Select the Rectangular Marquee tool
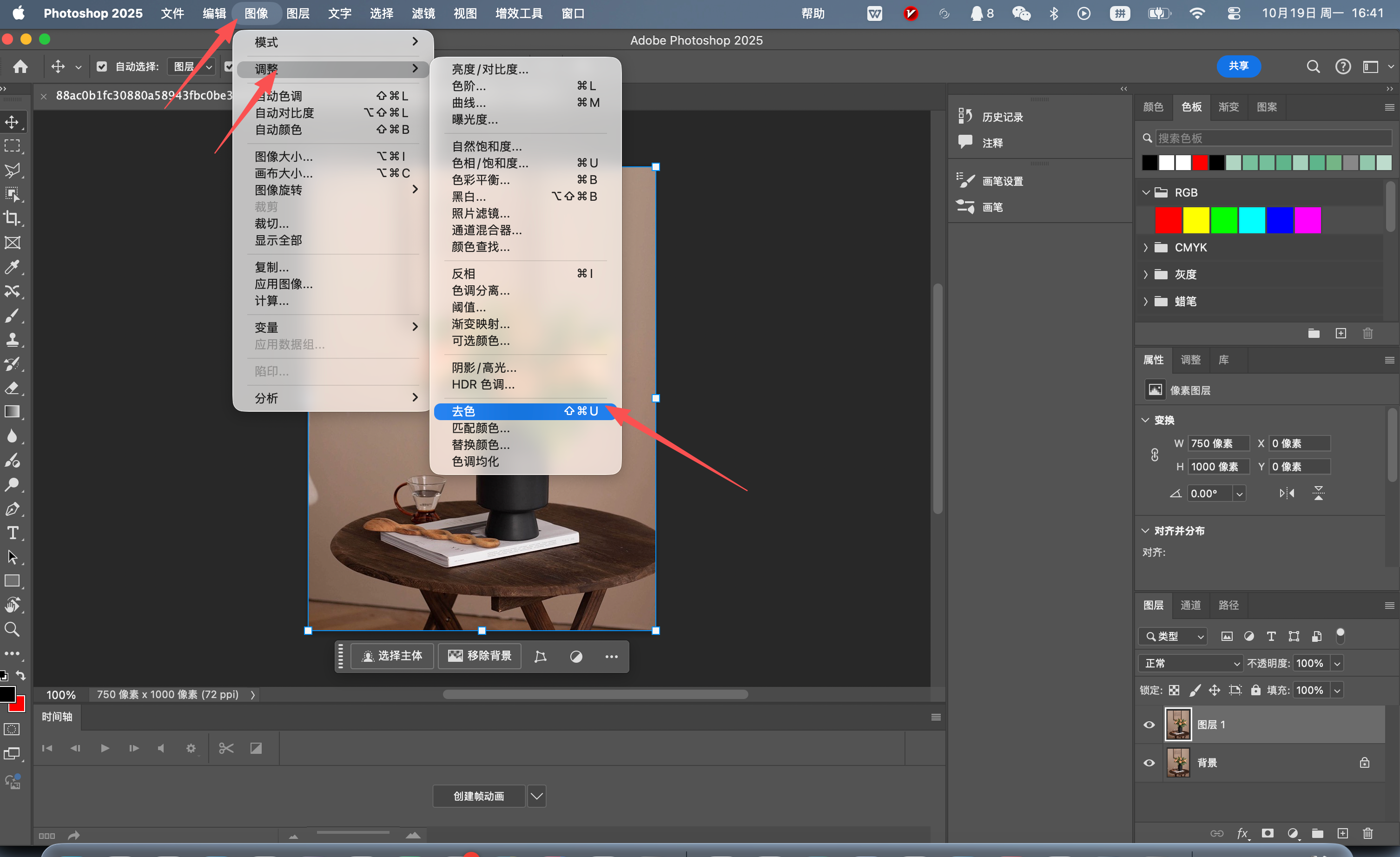Viewport: 1400px width, 857px height. coord(13,146)
